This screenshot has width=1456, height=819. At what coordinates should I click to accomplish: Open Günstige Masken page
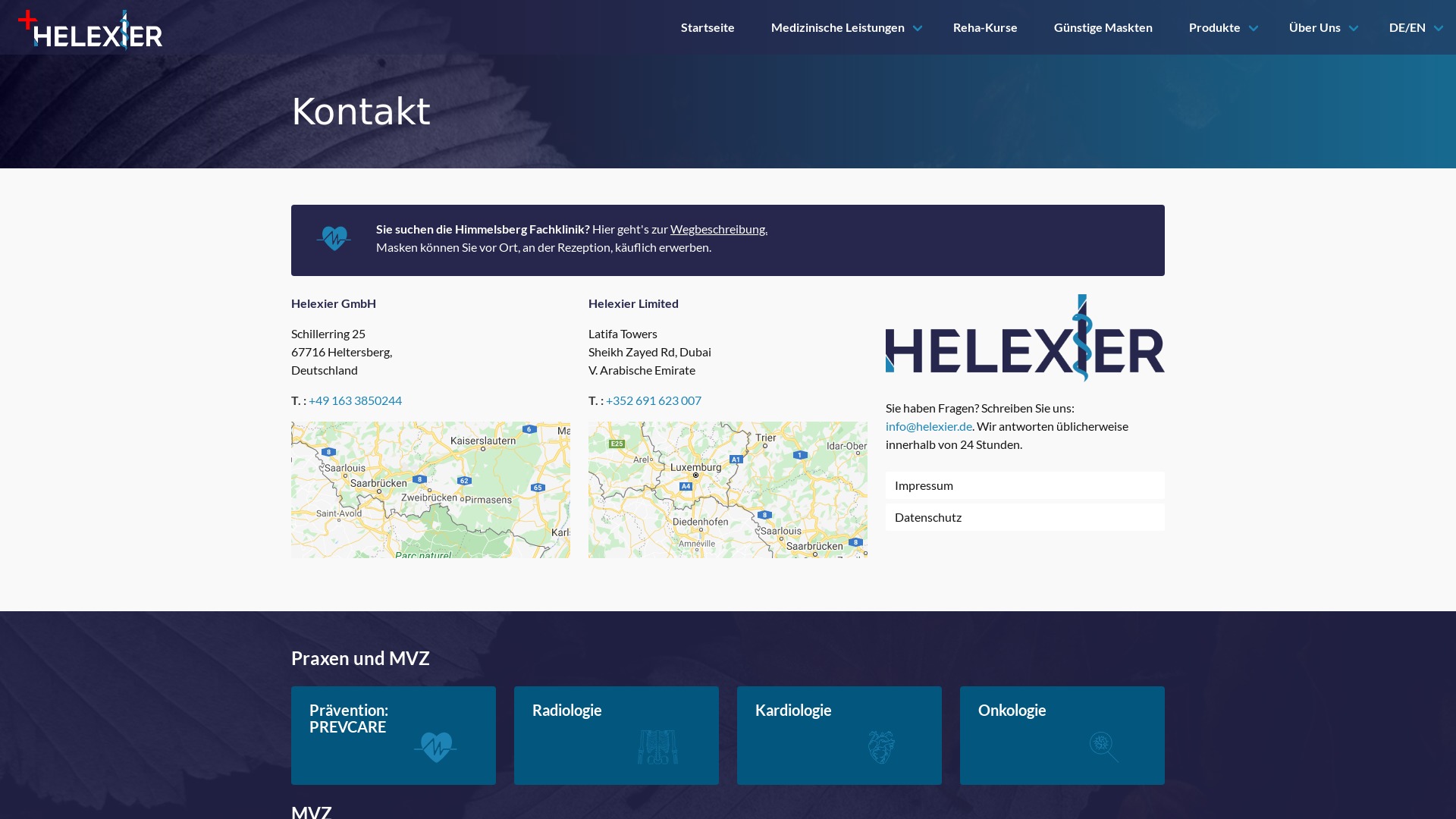1103,27
